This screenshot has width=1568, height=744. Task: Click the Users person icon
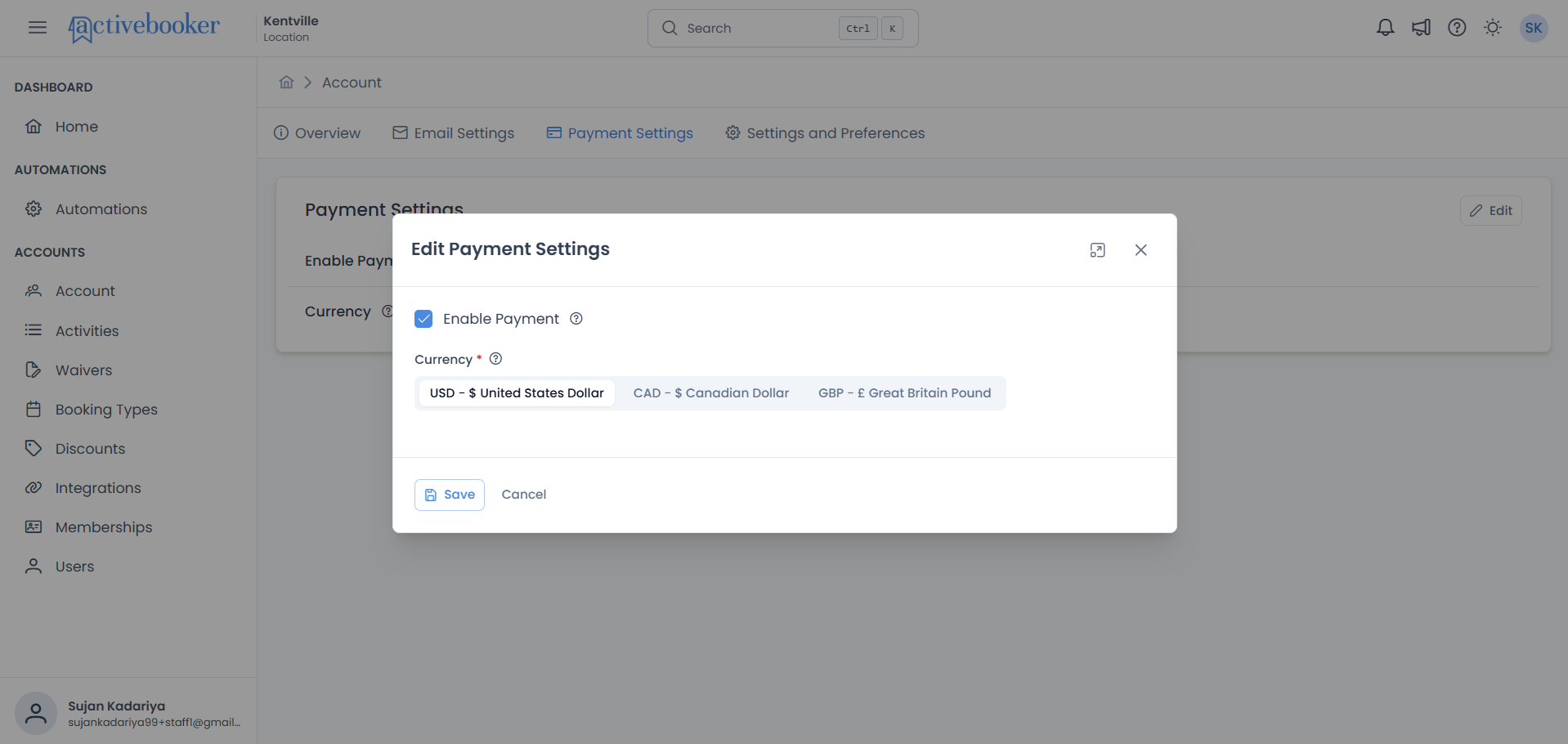(34, 566)
